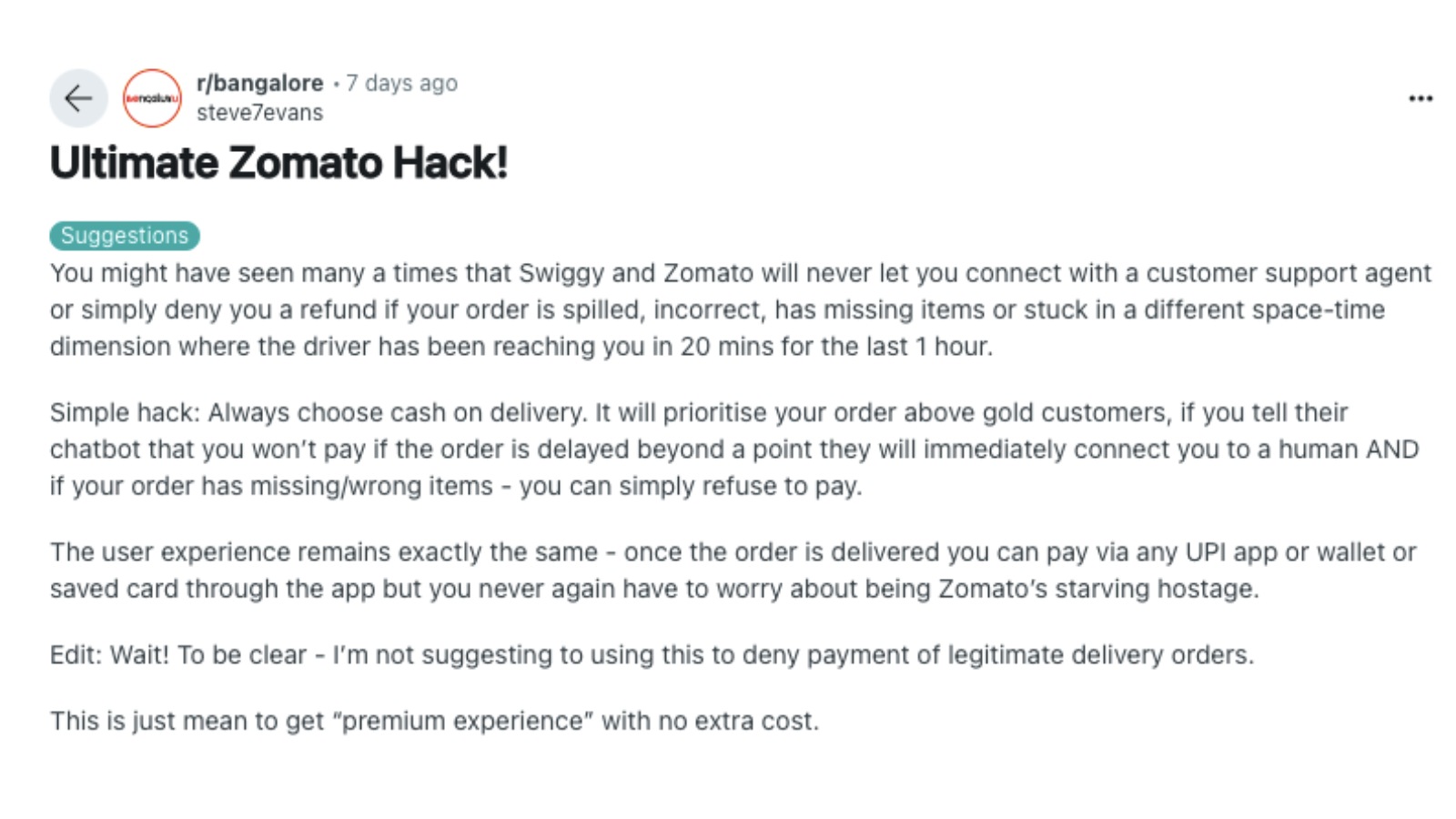Click the phrase "cash on delivery"
This screenshot has height=819, width=1456.
click(487, 412)
